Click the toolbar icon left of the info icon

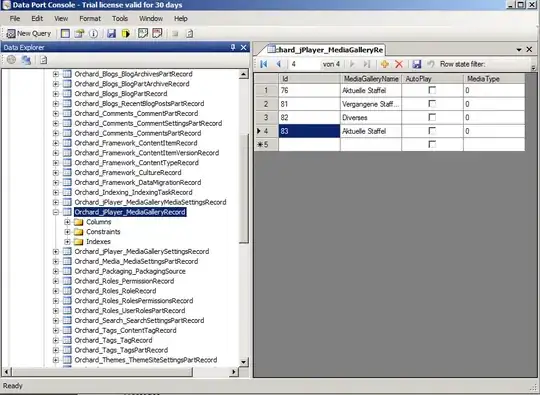click(x=79, y=33)
